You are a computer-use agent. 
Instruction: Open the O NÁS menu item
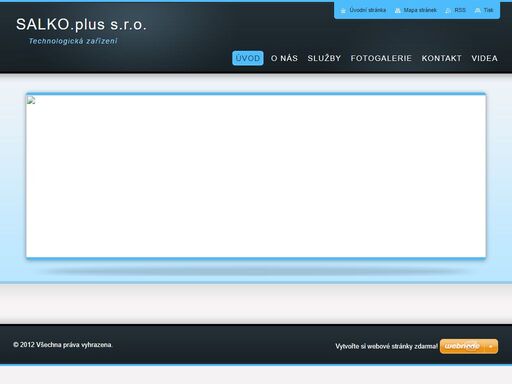point(284,58)
